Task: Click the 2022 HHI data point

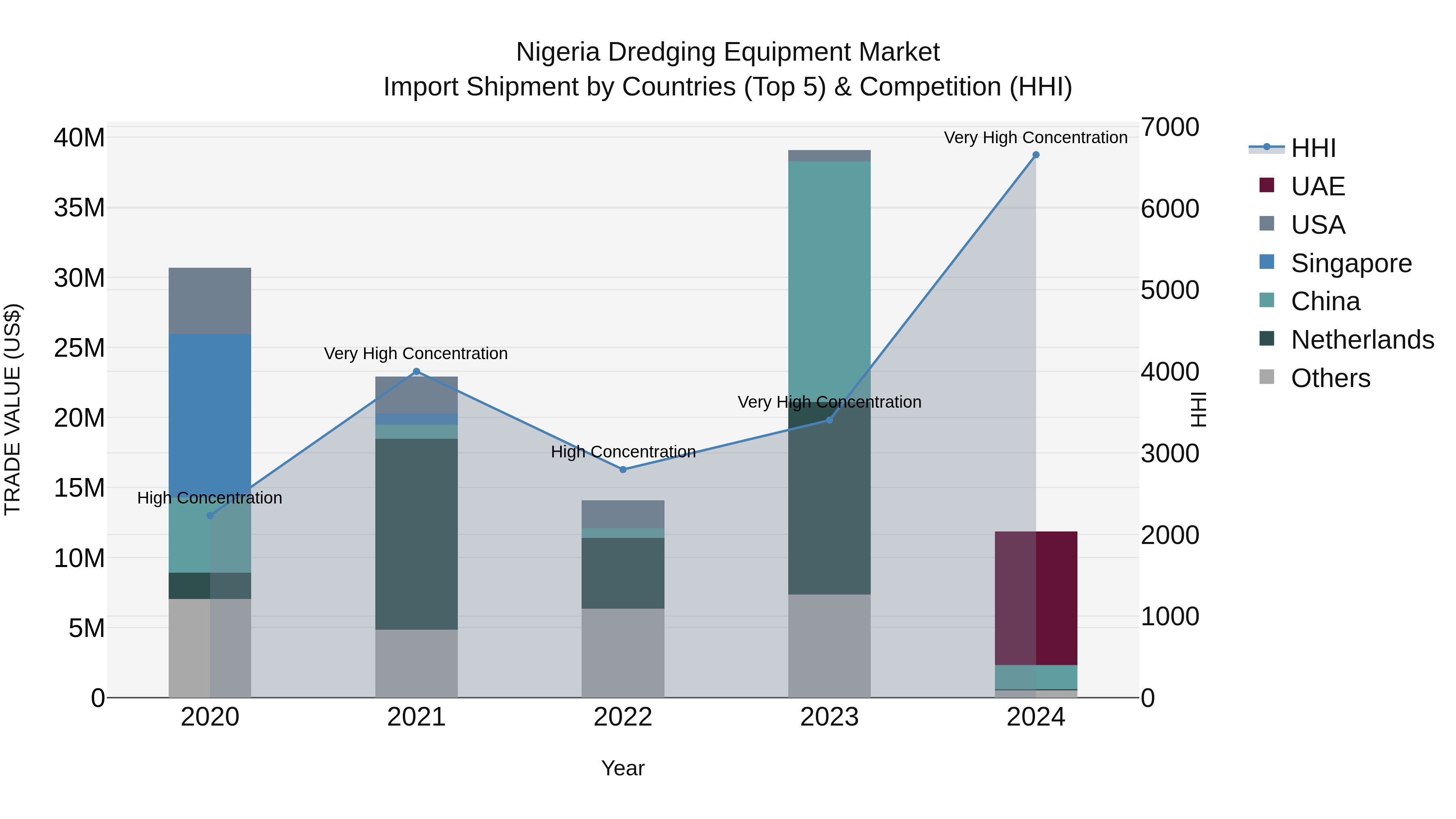Action: tap(623, 470)
